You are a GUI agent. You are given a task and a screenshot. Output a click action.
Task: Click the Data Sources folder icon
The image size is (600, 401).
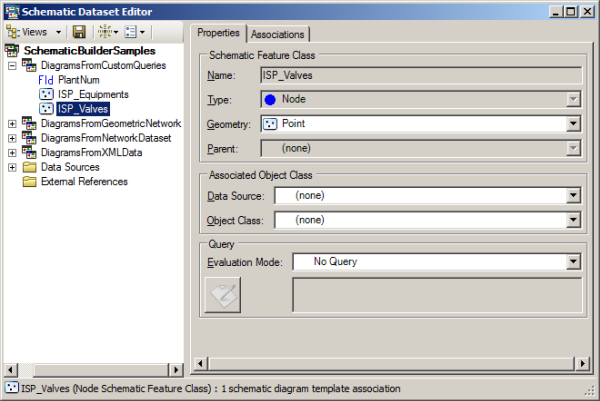click(x=30, y=167)
